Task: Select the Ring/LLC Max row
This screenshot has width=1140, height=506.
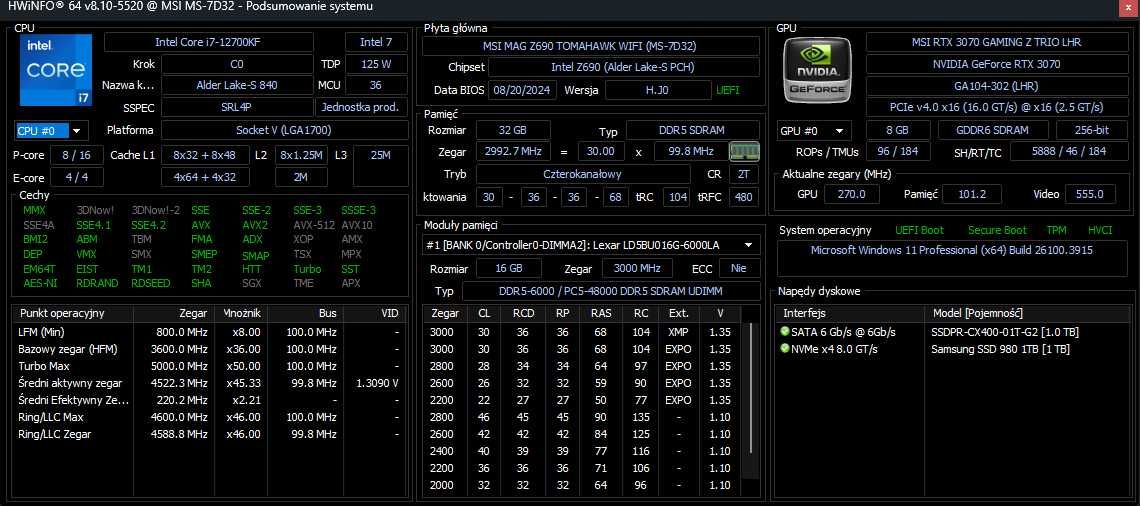Action: (209, 417)
